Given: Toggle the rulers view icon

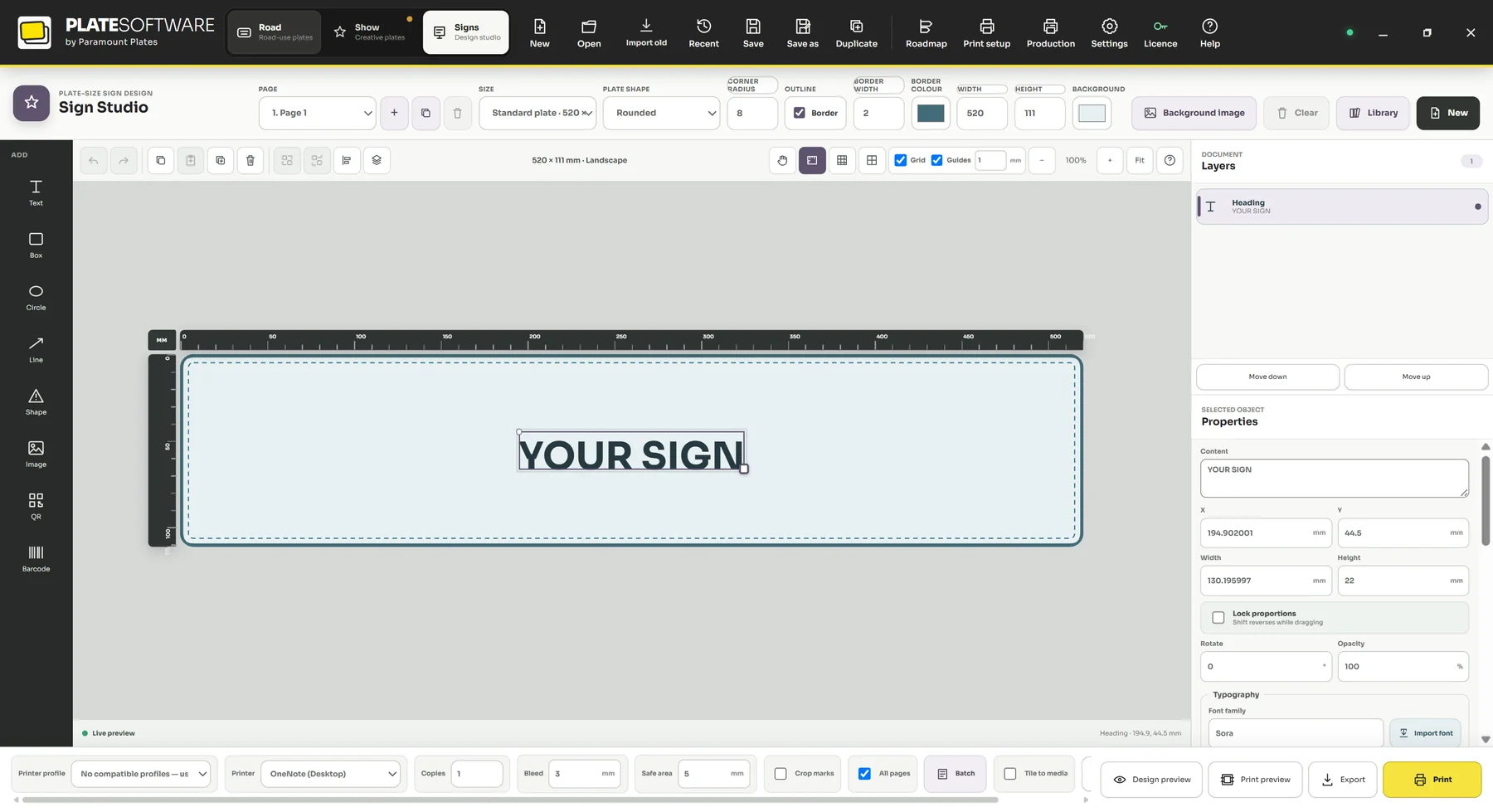Looking at the screenshot, I should click(812, 160).
